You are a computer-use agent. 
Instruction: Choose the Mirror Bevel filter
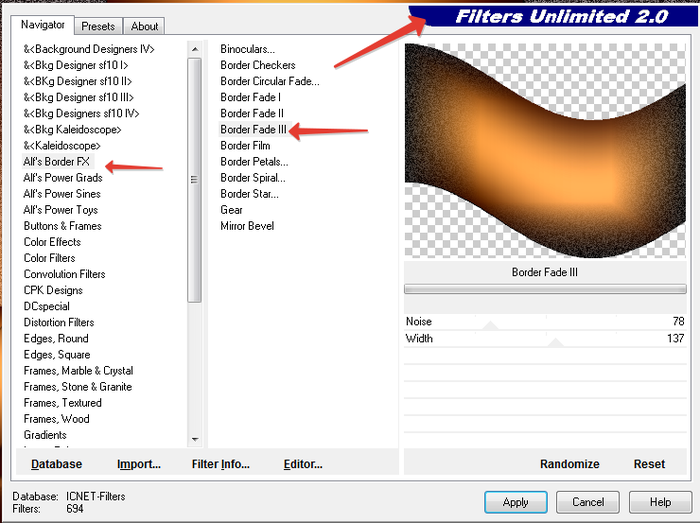(x=247, y=226)
